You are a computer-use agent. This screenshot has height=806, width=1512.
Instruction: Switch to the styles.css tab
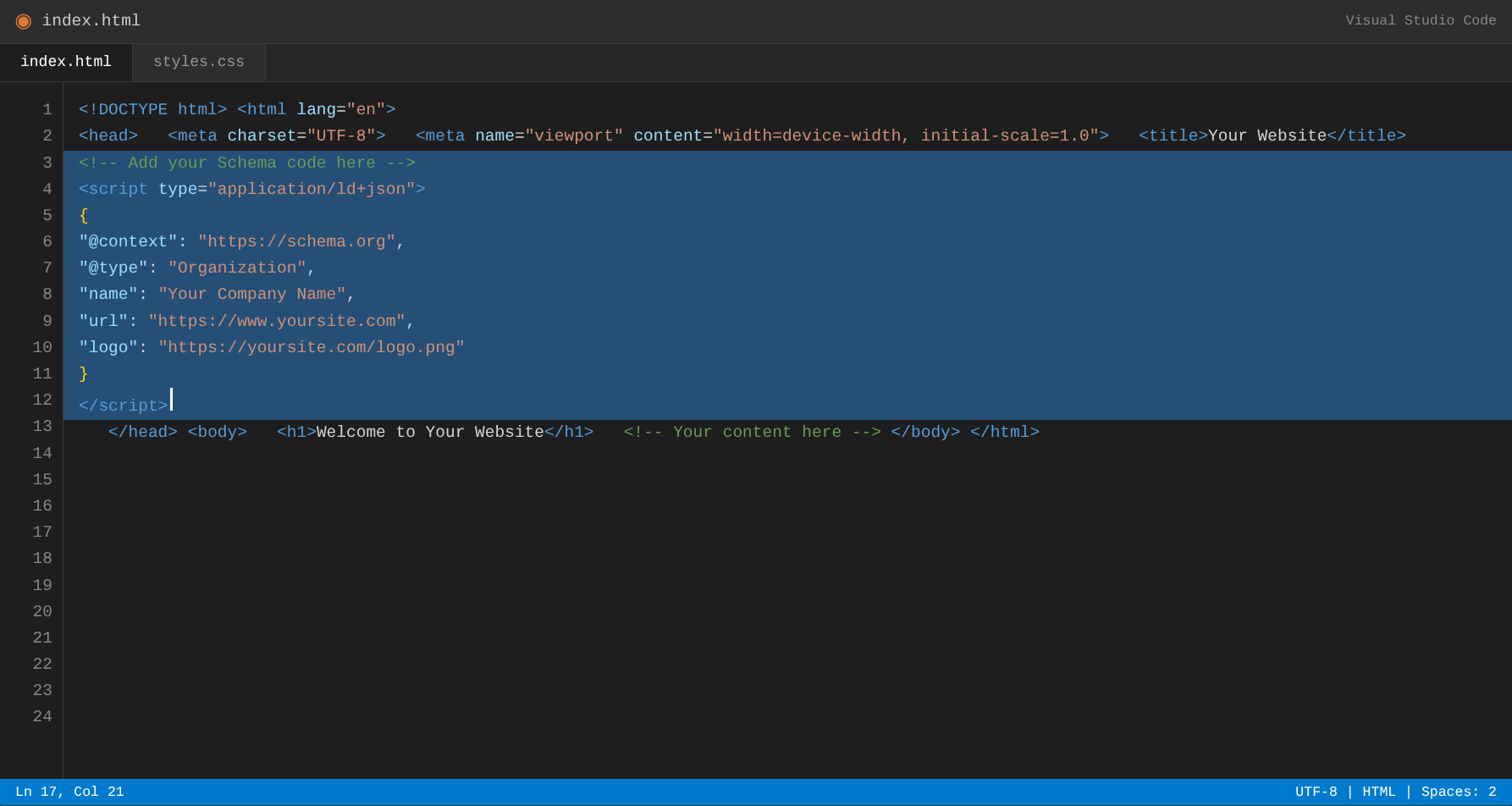(x=198, y=62)
